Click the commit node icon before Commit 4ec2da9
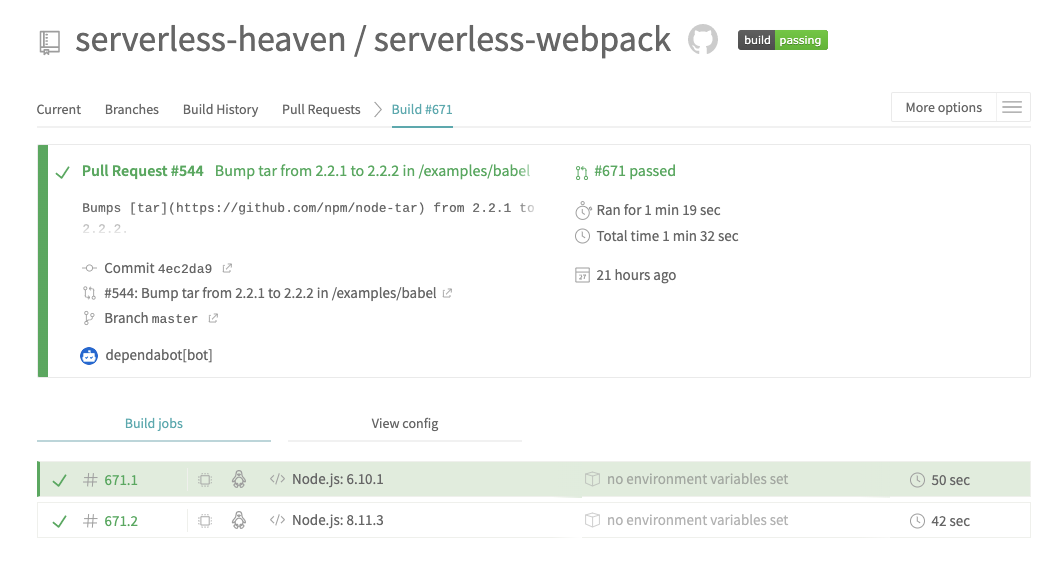The image size is (1054, 567). click(89, 268)
